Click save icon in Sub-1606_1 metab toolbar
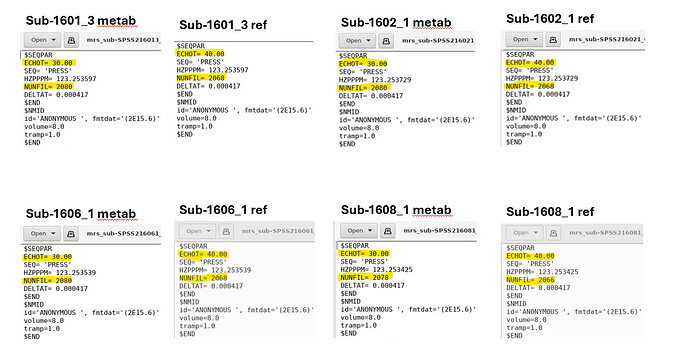The width and height of the screenshot is (690, 360). pos(71,234)
